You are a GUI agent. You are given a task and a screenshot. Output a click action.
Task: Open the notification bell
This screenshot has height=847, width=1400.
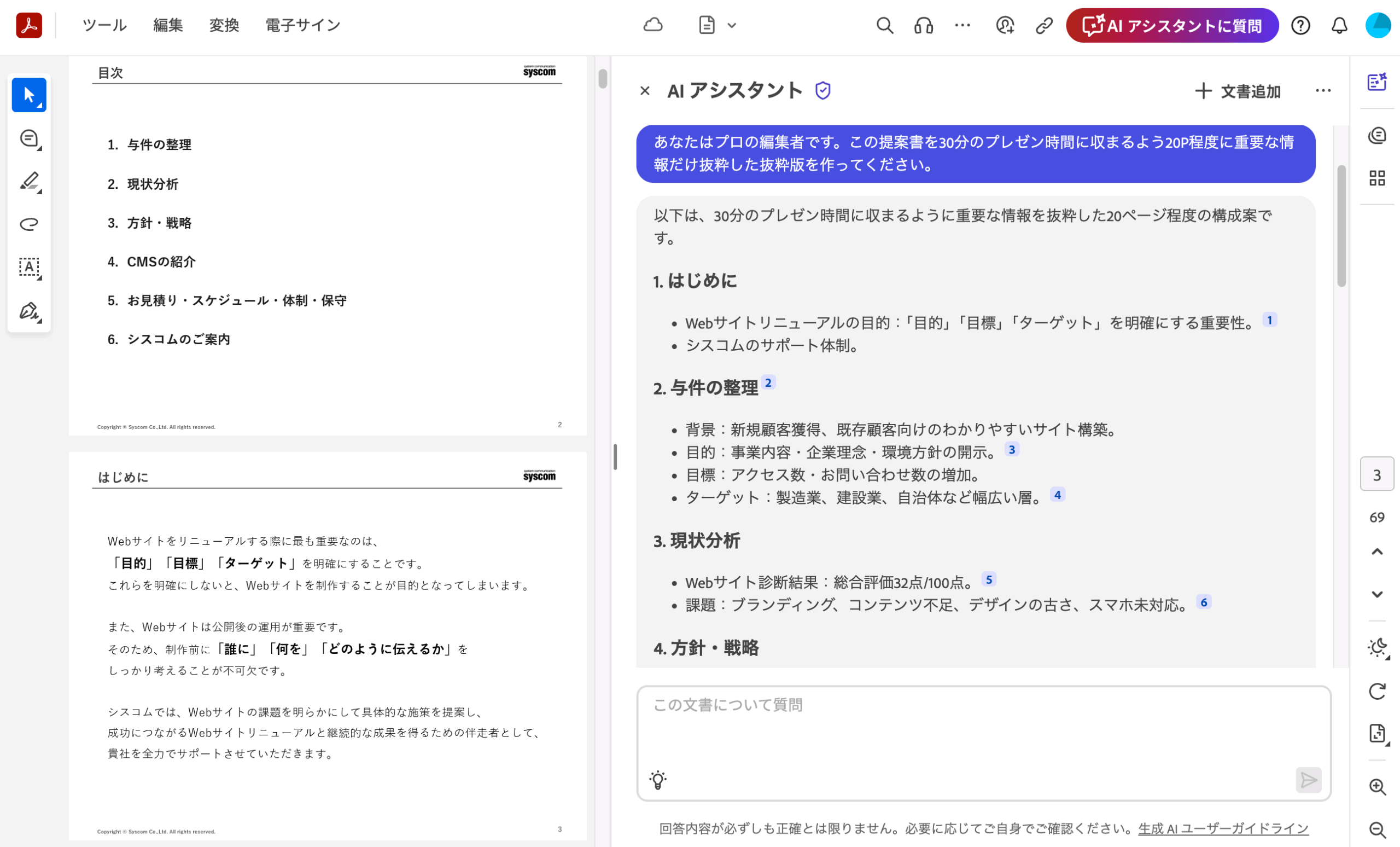1339,26
